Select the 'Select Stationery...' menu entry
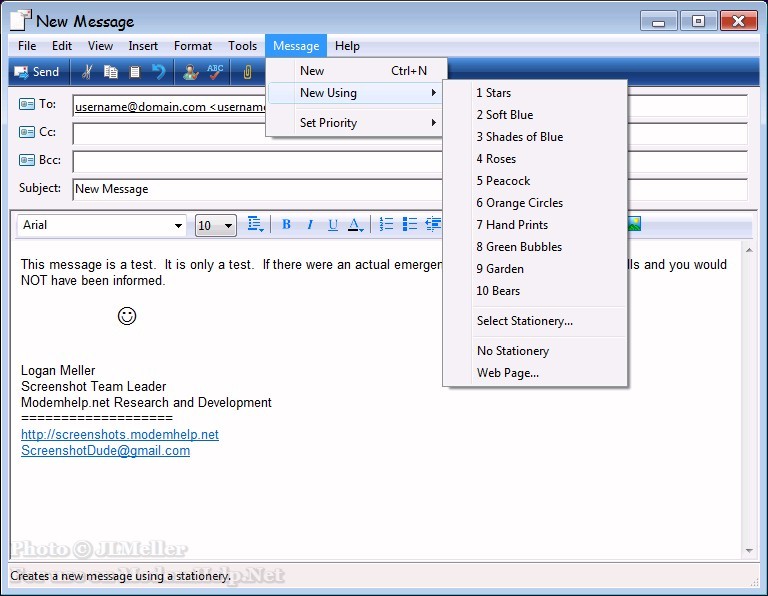The image size is (768, 596). click(524, 321)
